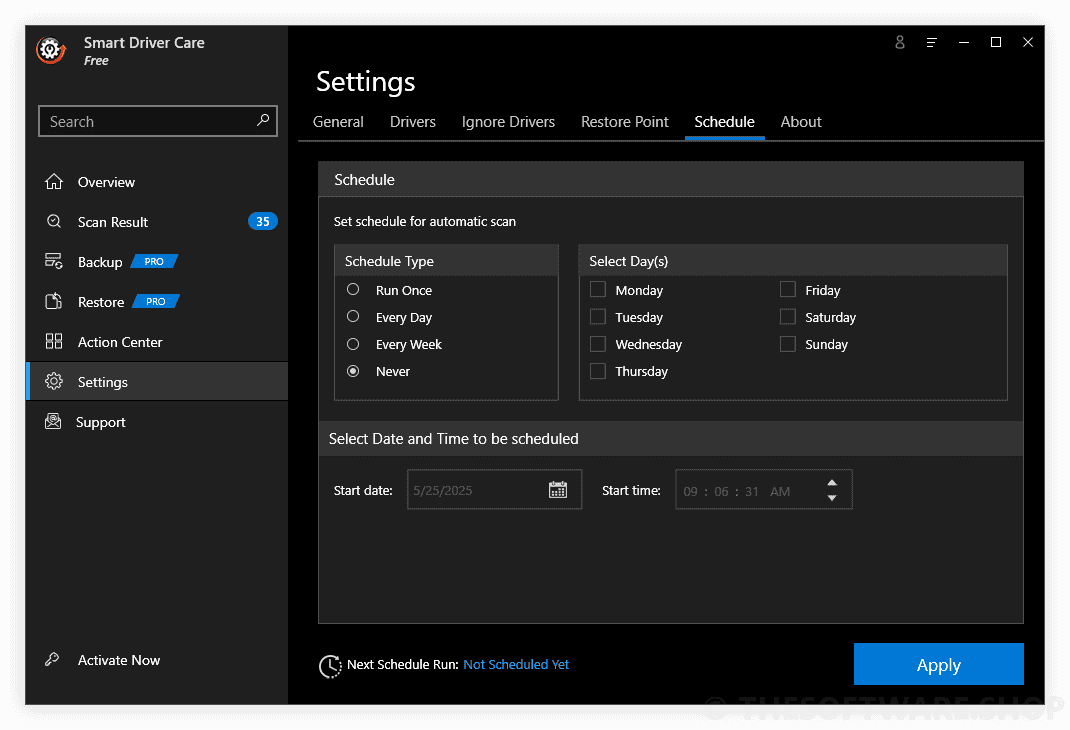
Task: Open the Restore Point tab
Action: tap(624, 121)
